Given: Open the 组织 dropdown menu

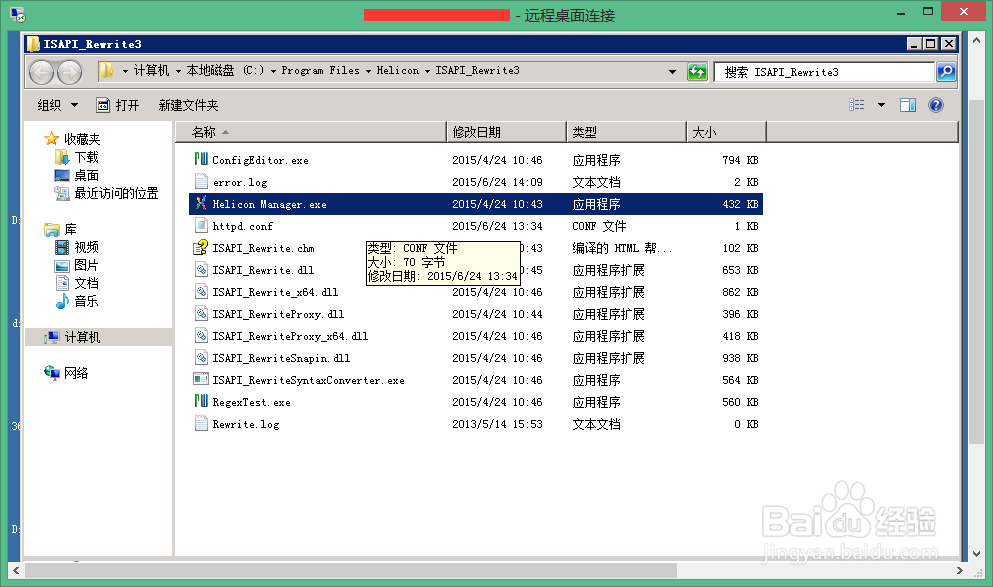Looking at the screenshot, I should coord(58,105).
